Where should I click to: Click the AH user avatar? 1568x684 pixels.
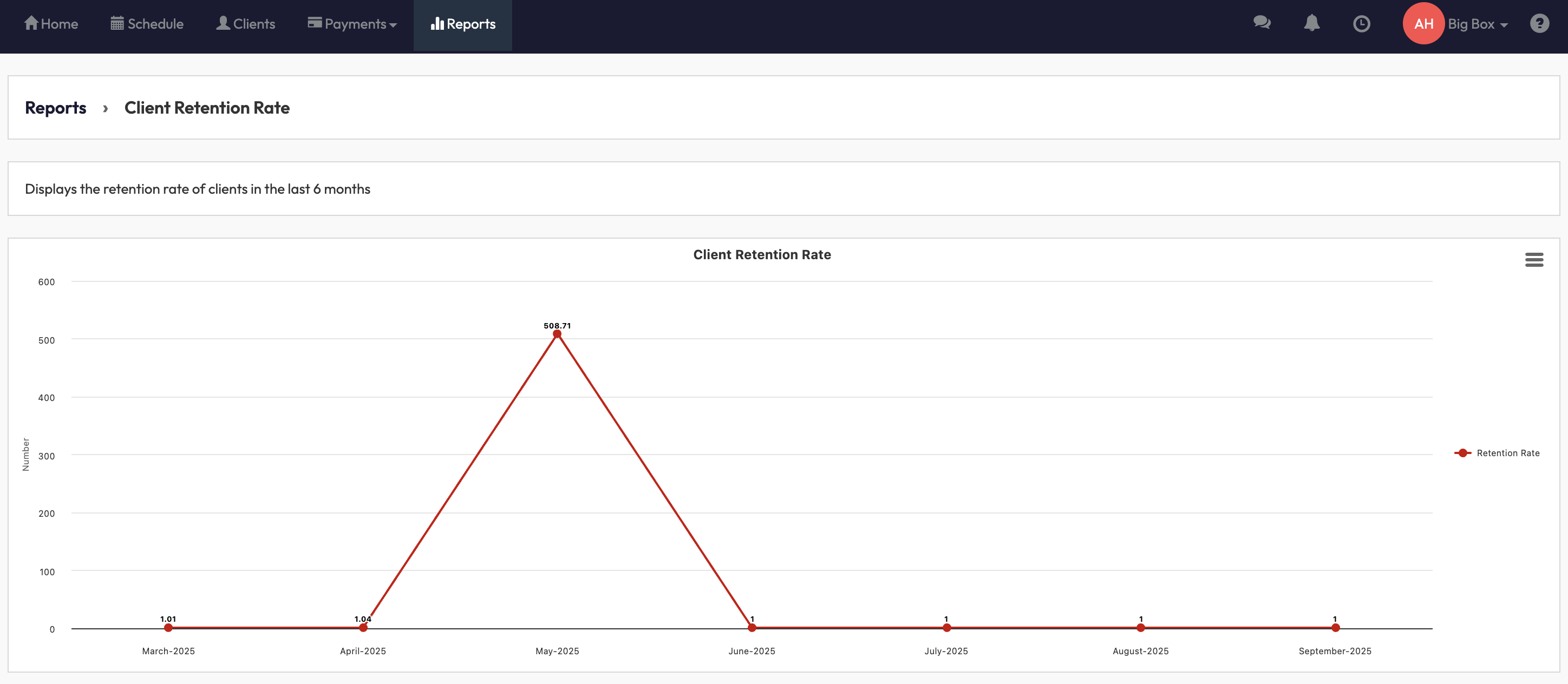point(1423,24)
